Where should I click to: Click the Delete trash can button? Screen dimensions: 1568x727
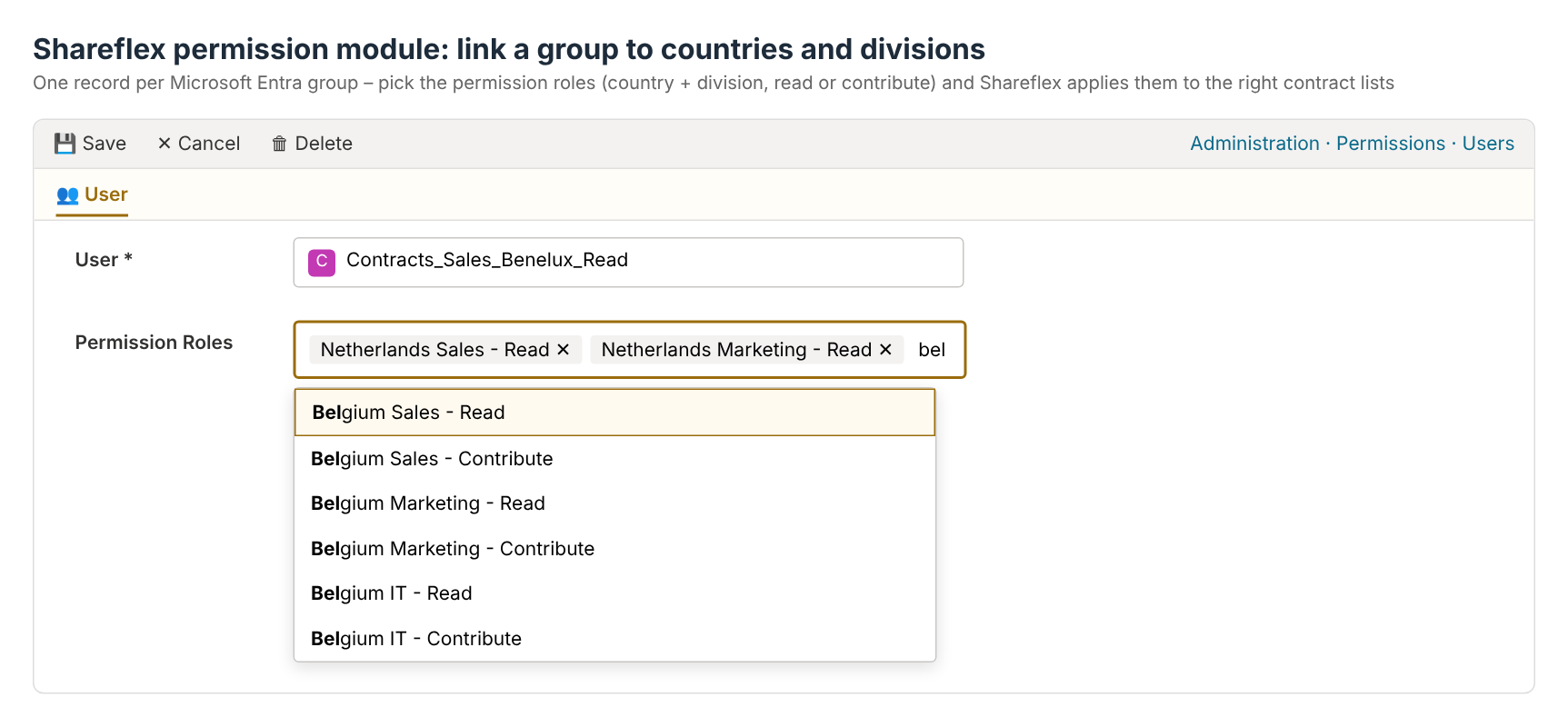[312, 144]
